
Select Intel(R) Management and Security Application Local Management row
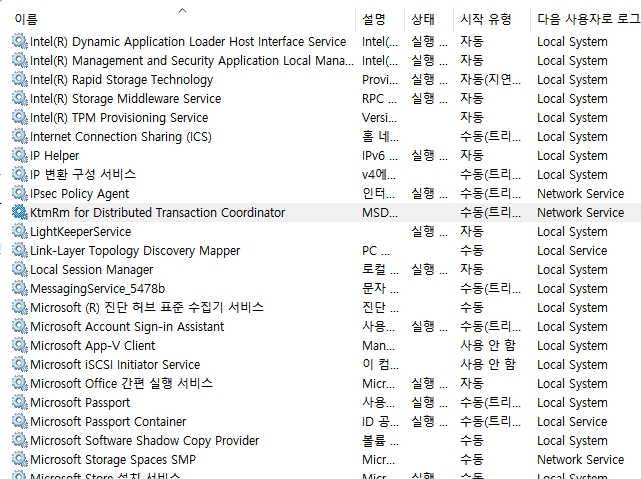(192, 60)
